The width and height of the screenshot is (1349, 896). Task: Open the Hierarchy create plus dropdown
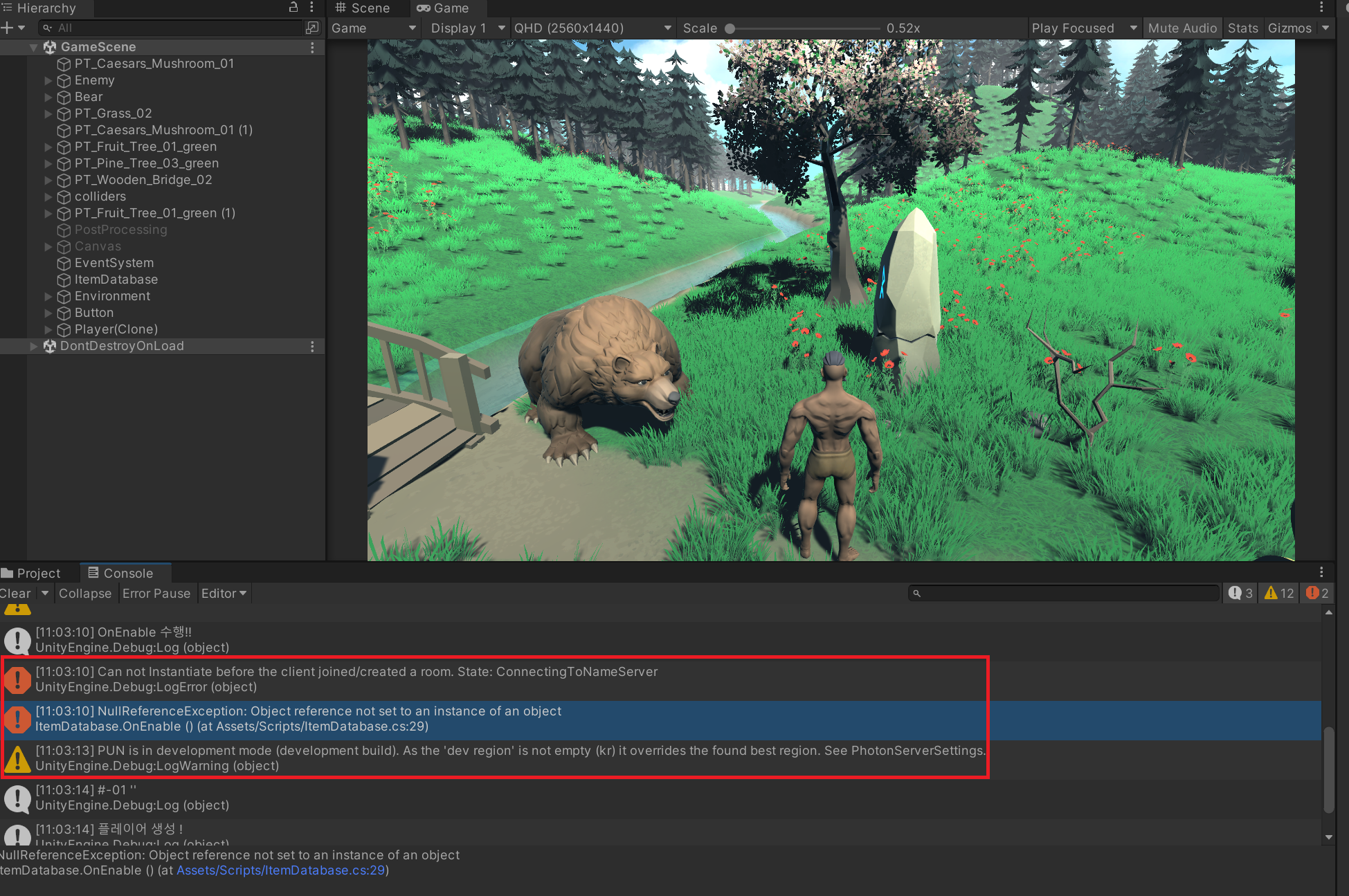pyautogui.click(x=13, y=28)
